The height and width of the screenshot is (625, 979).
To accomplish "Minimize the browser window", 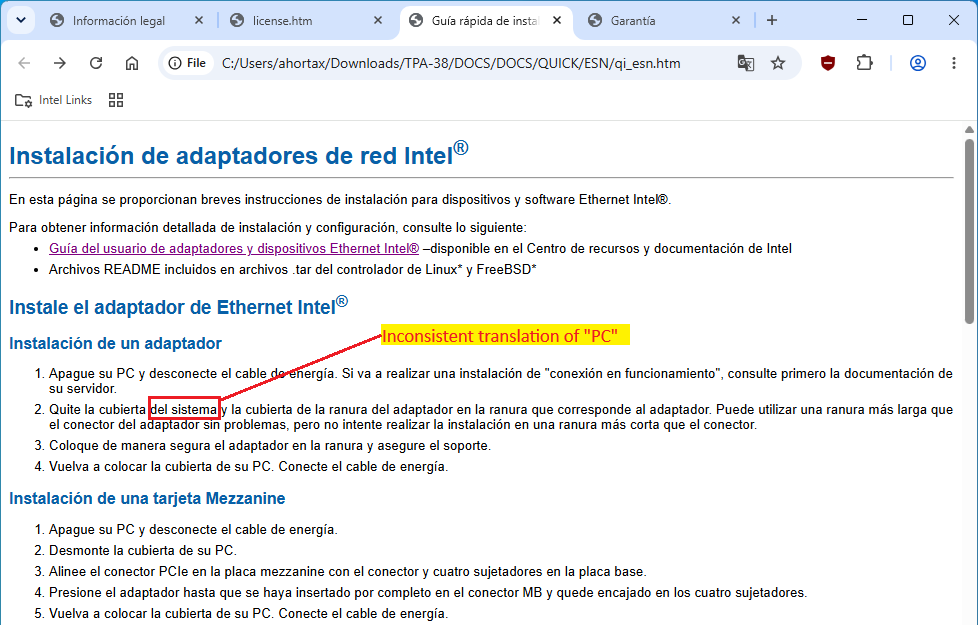I will (862, 20).
